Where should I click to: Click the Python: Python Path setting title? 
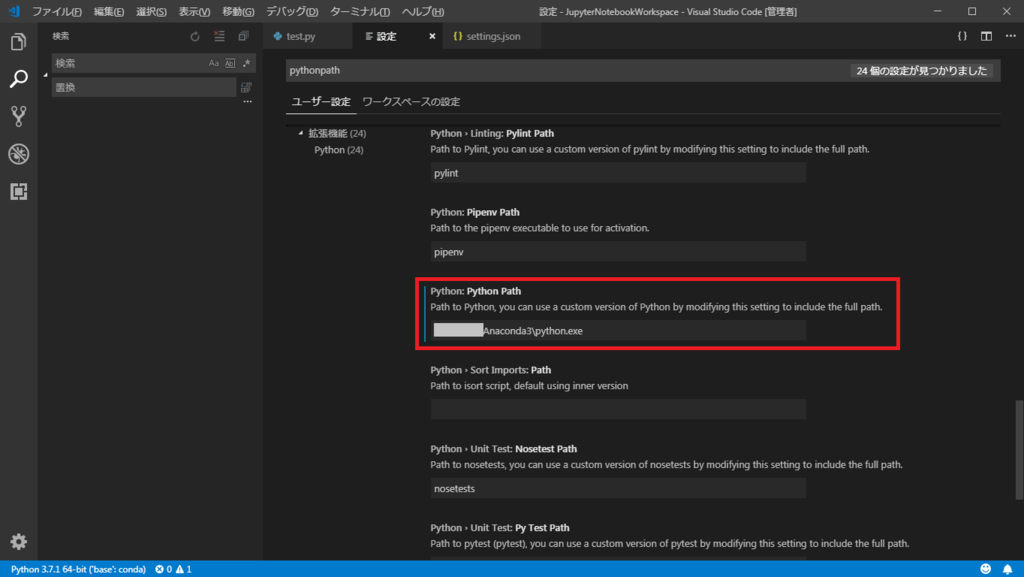475,291
